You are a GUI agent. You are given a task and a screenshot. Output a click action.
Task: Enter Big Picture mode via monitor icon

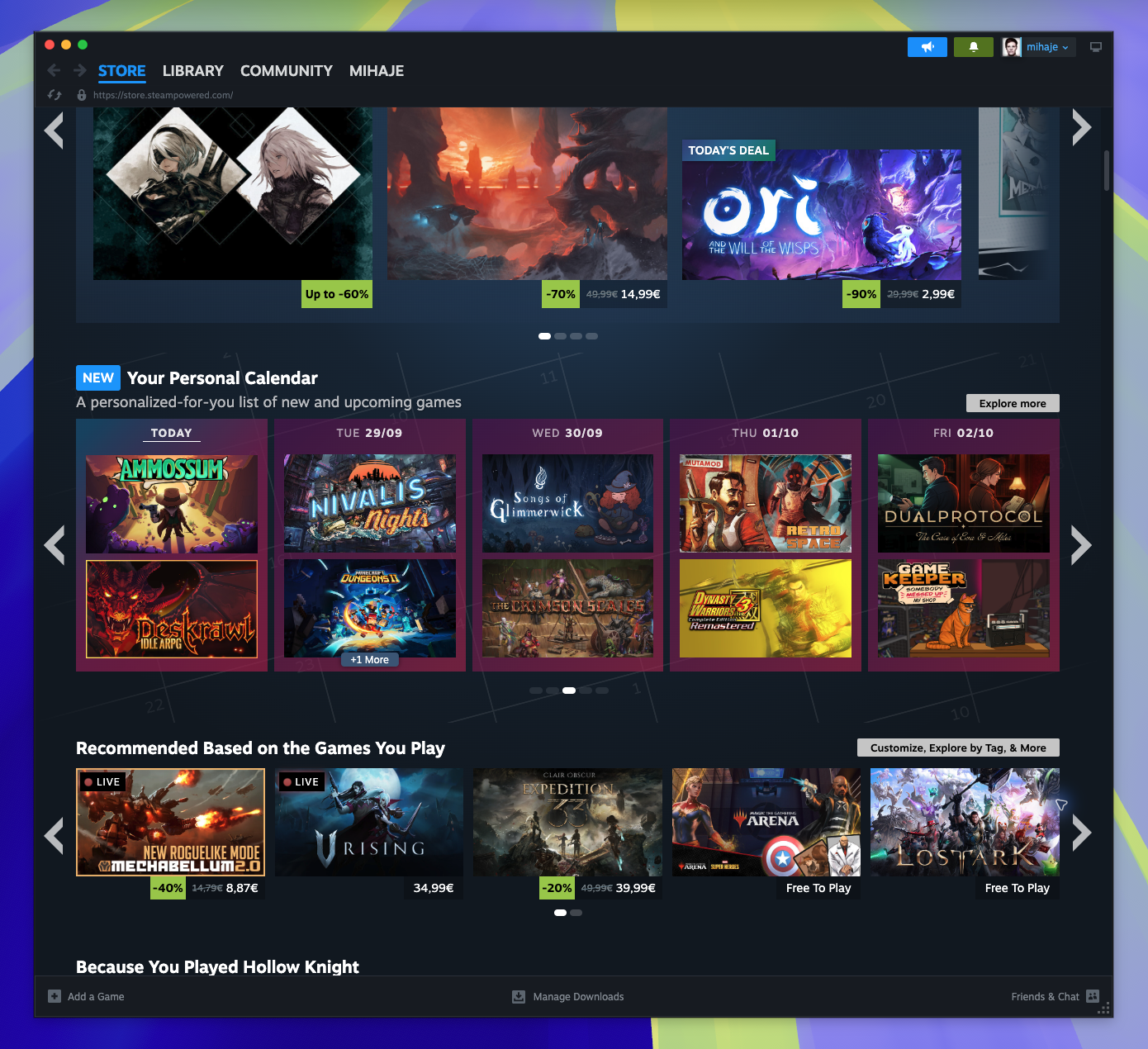pos(1096,47)
